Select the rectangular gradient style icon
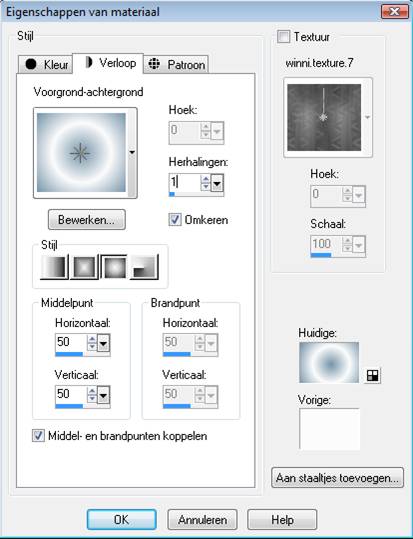This screenshot has height=539, width=413. click(84, 267)
